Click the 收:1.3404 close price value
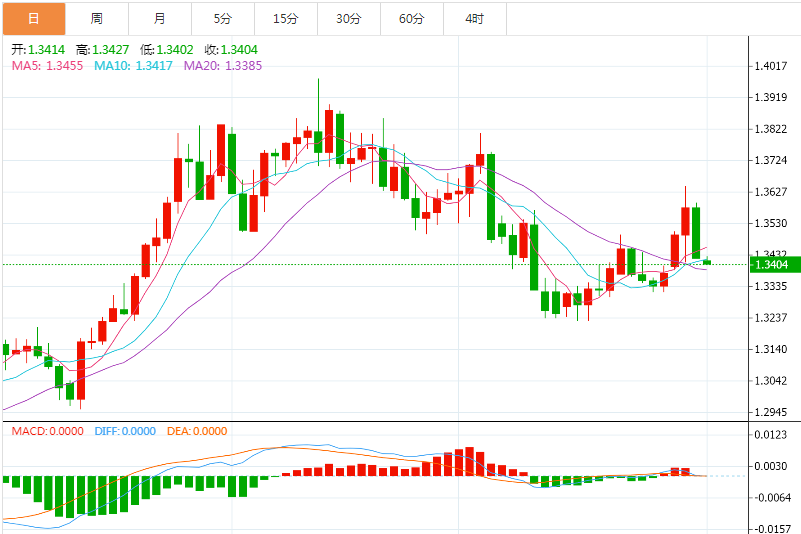Viewport: 801px width, 534px height. point(231,50)
